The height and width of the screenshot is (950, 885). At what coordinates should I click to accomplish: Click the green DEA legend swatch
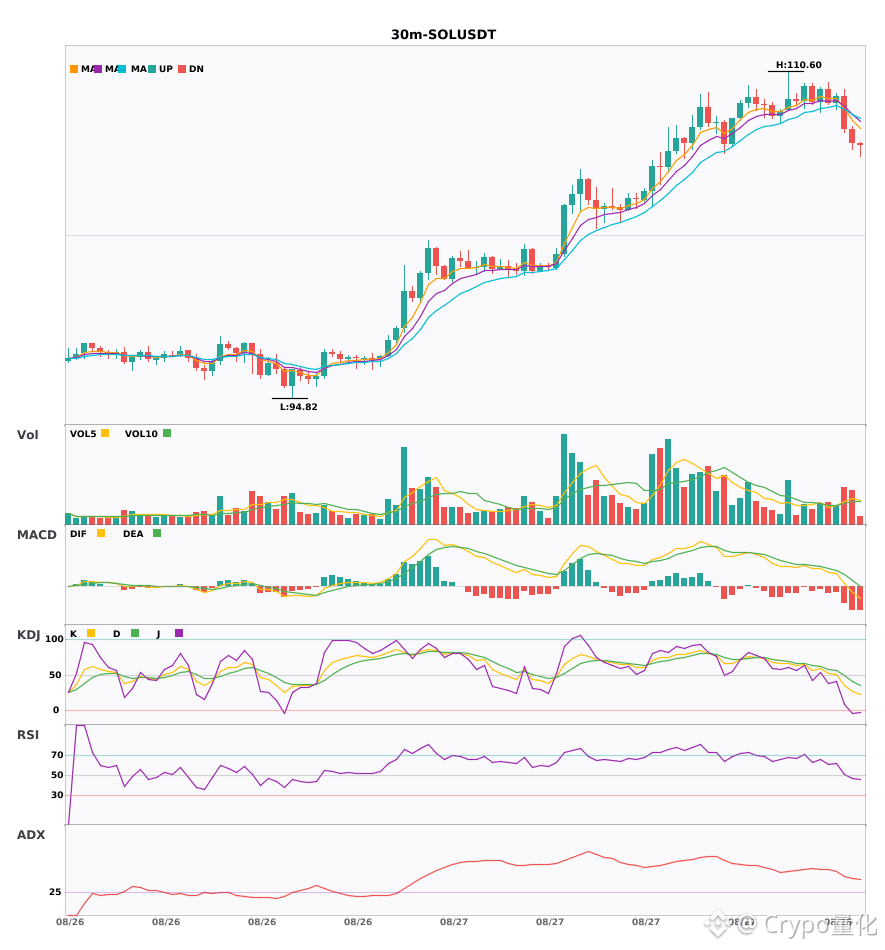tap(157, 533)
